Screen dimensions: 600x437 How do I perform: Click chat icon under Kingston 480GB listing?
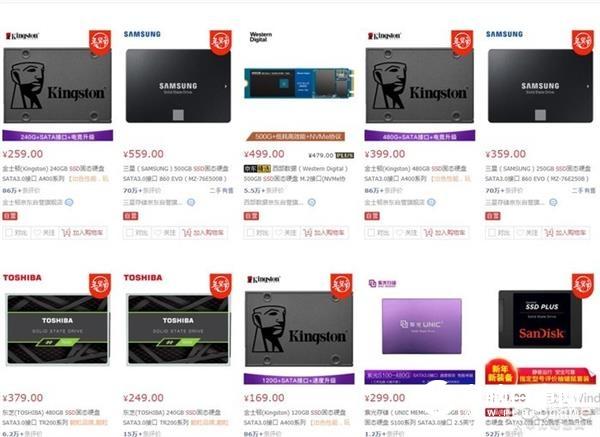tap(431, 202)
